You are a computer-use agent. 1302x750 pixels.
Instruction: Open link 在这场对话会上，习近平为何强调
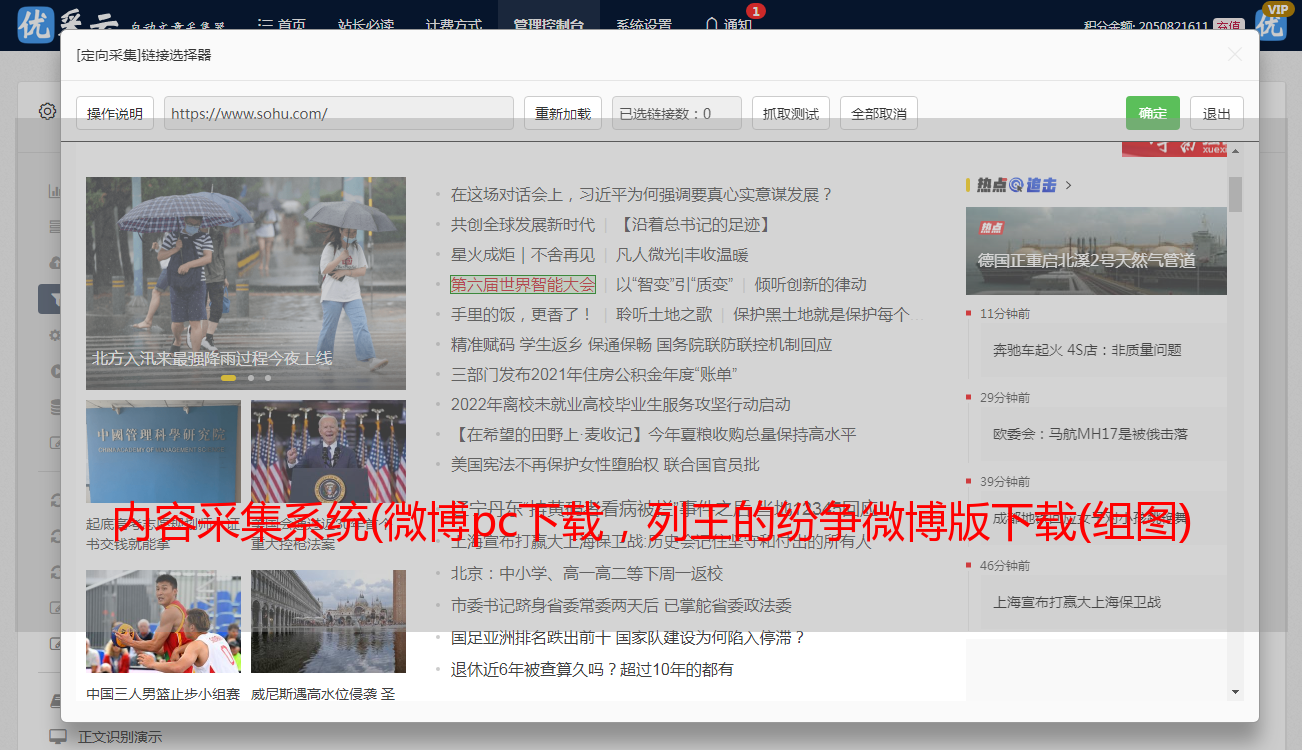tap(641, 194)
